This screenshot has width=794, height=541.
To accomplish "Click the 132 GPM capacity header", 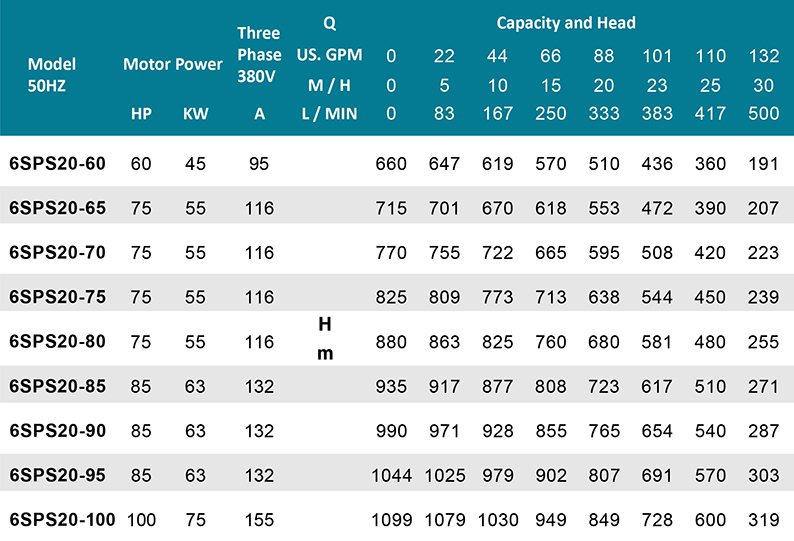I will pyautogui.click(x=763, y=56).
